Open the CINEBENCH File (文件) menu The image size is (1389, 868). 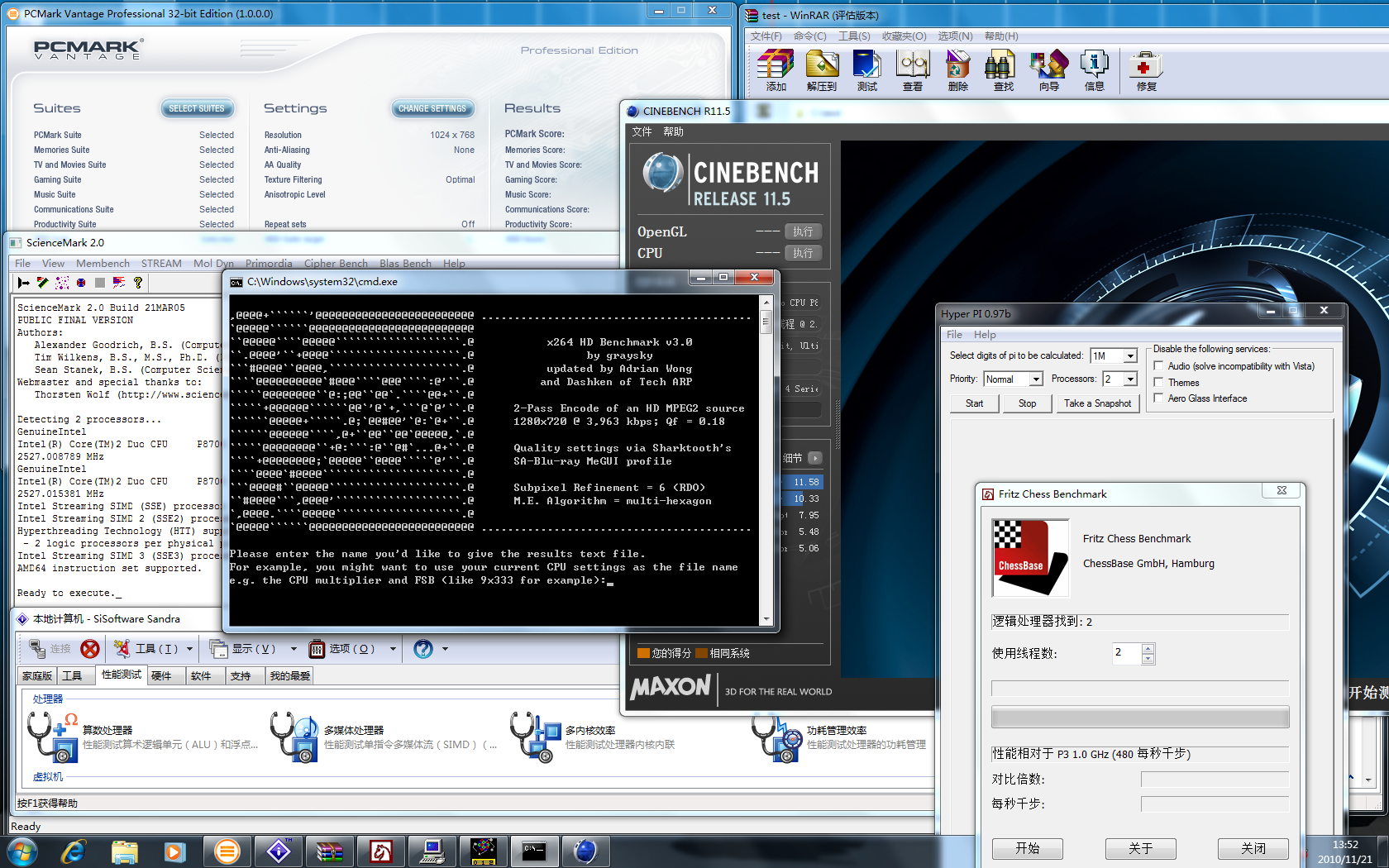tap(642, 131)
